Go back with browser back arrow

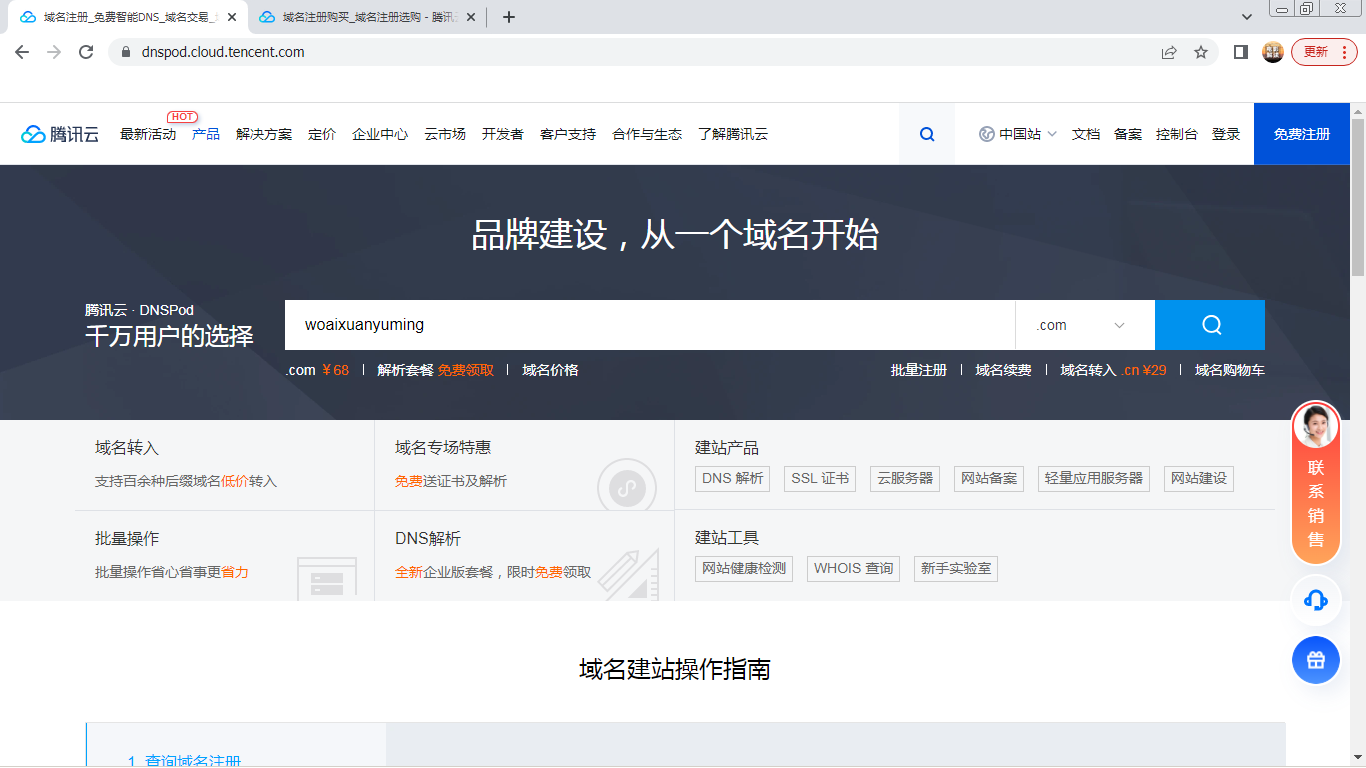22,52
